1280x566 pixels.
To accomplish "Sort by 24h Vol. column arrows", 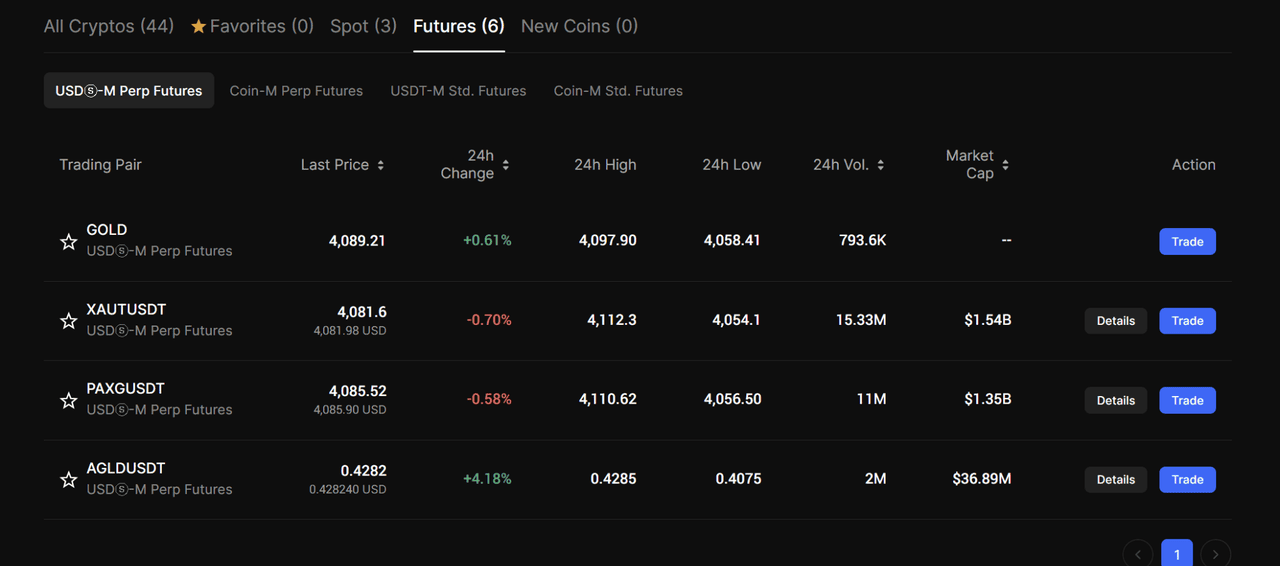I will tap(881, 165).
